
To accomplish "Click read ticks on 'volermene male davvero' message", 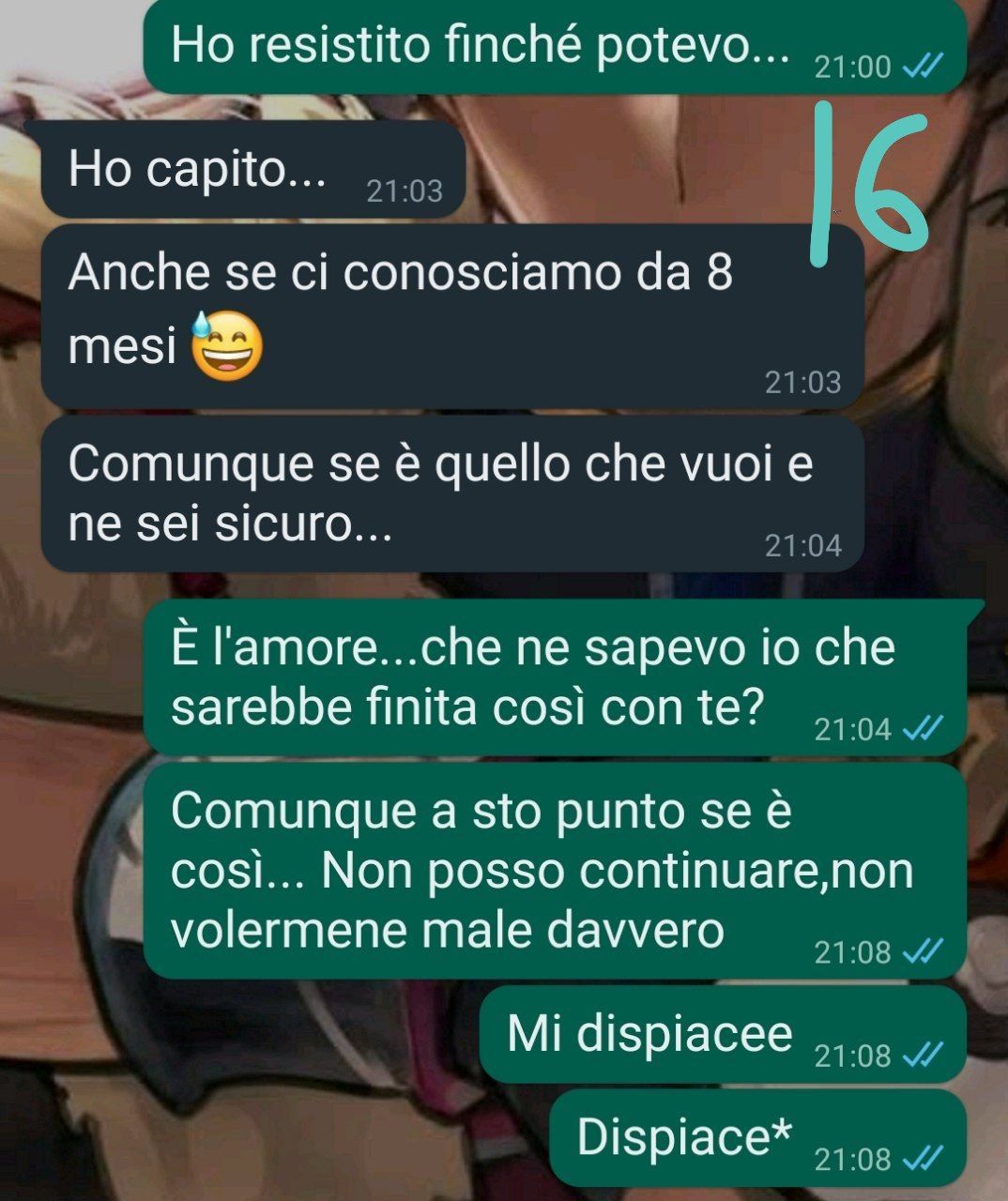I will point(923,952).
